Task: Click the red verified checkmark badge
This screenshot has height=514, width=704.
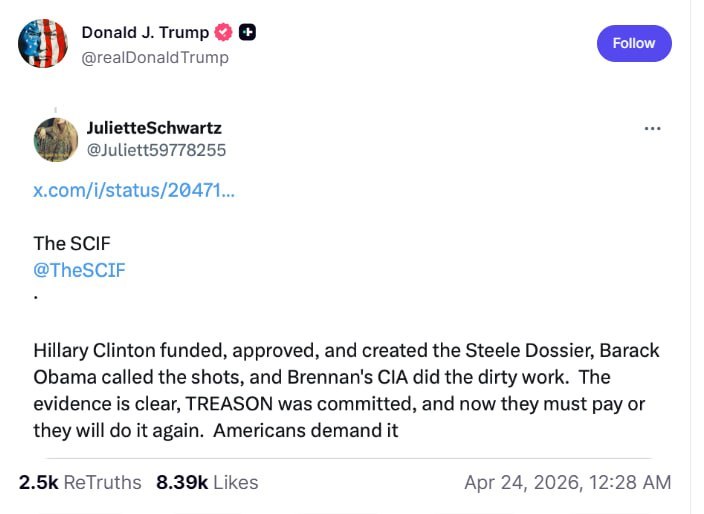Action: click(x=224, y=32)
